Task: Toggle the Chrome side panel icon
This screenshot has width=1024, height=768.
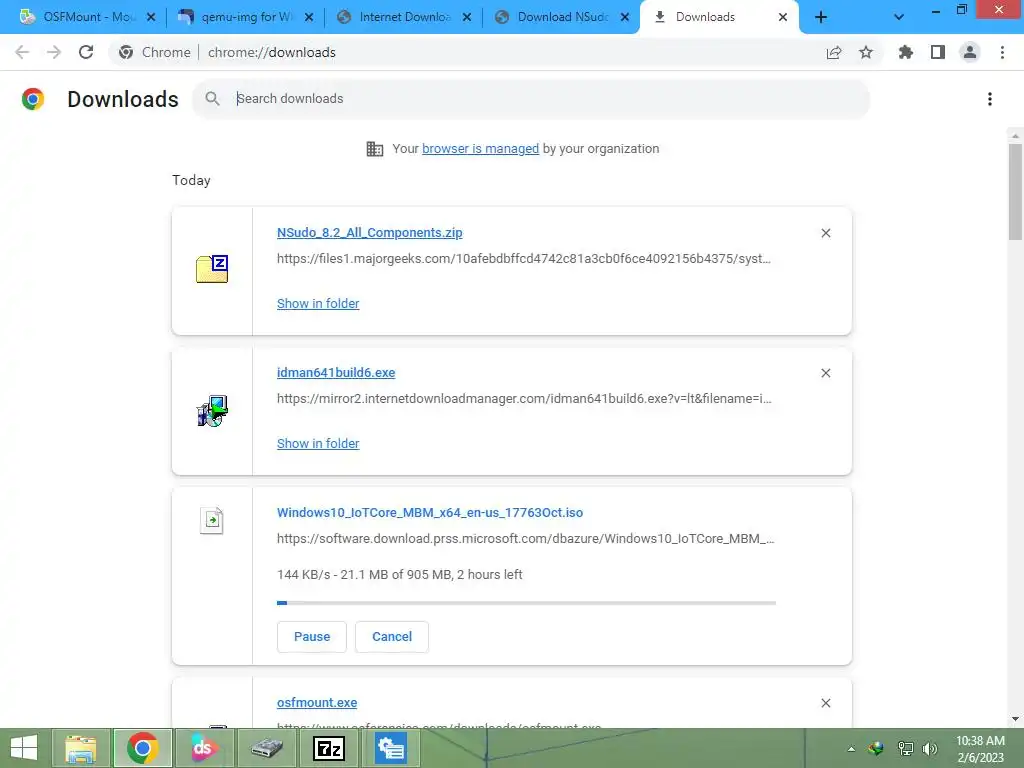Action: (x=938, y=52)
